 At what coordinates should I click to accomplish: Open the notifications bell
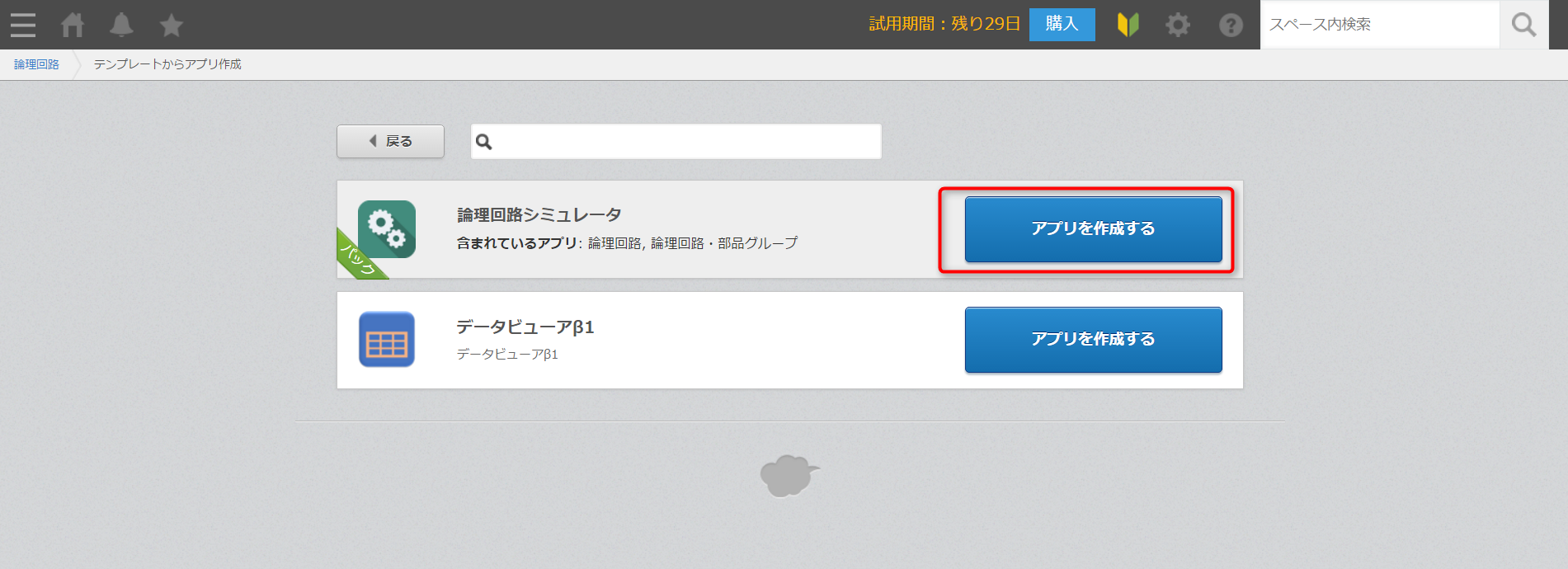pos(121,25)
